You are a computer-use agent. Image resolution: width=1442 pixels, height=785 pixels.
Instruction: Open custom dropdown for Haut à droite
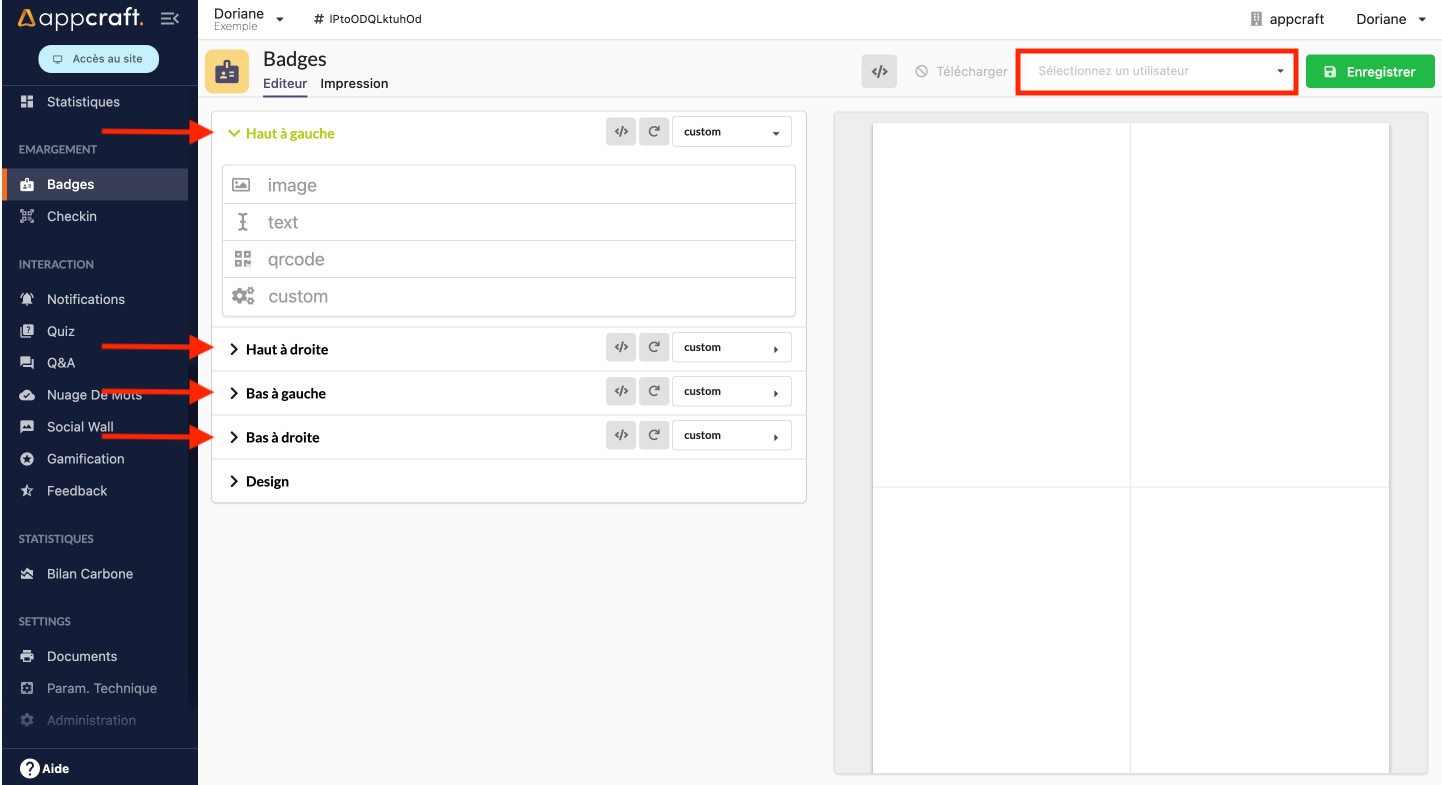pos(732,347)
